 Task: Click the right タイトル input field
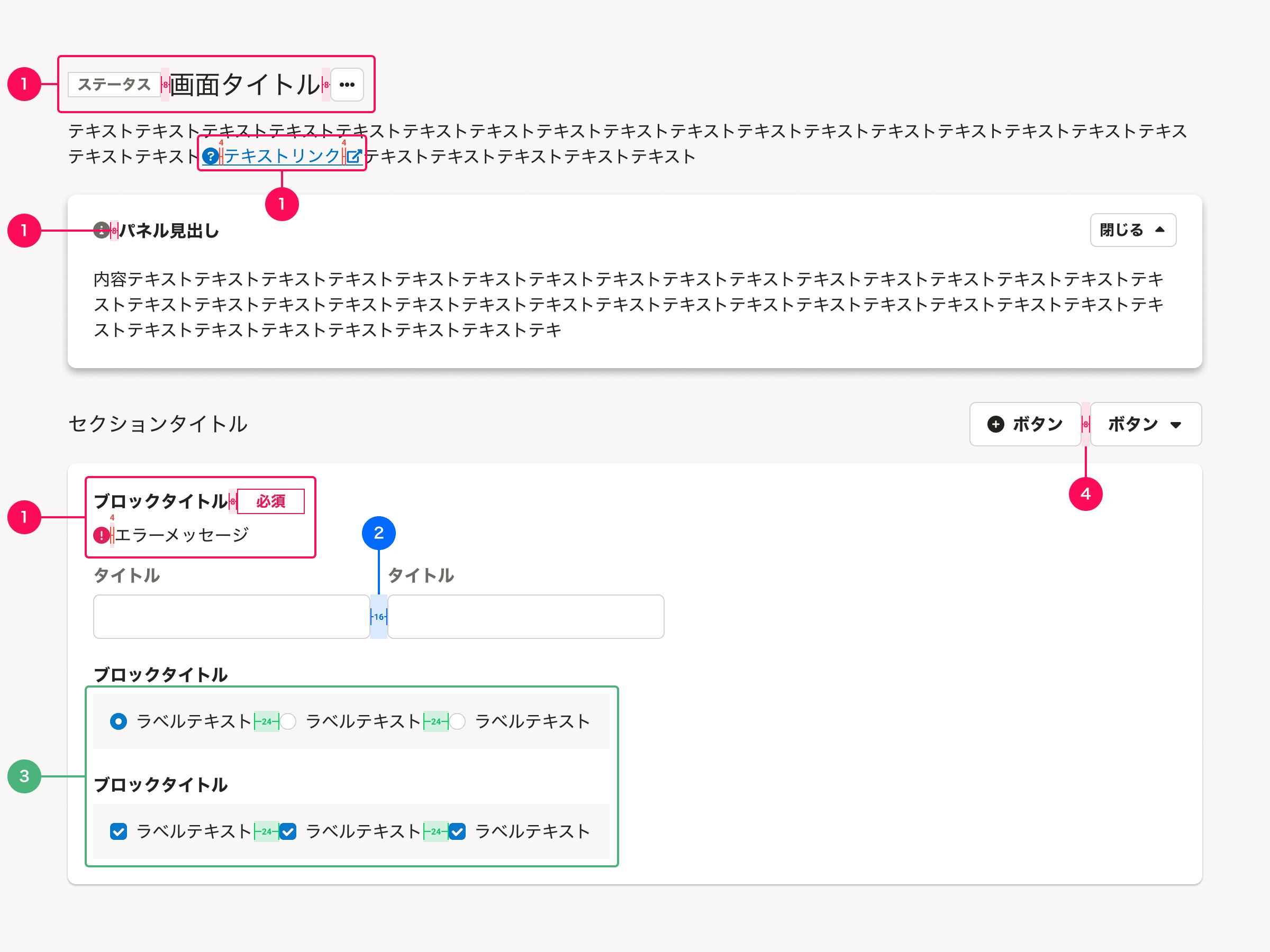(525, 616)
